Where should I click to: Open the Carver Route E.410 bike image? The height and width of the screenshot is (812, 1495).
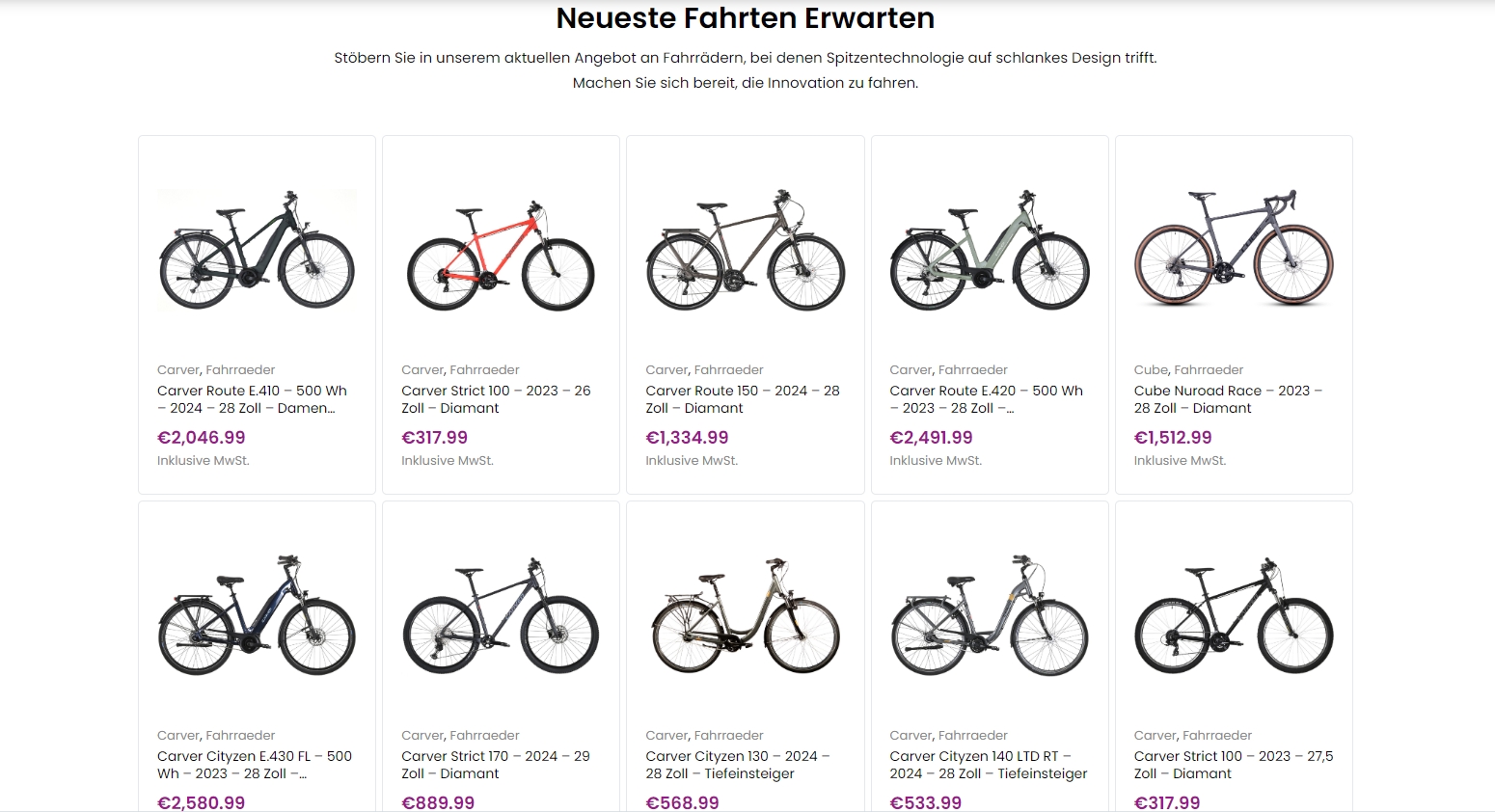coord(257,249)
